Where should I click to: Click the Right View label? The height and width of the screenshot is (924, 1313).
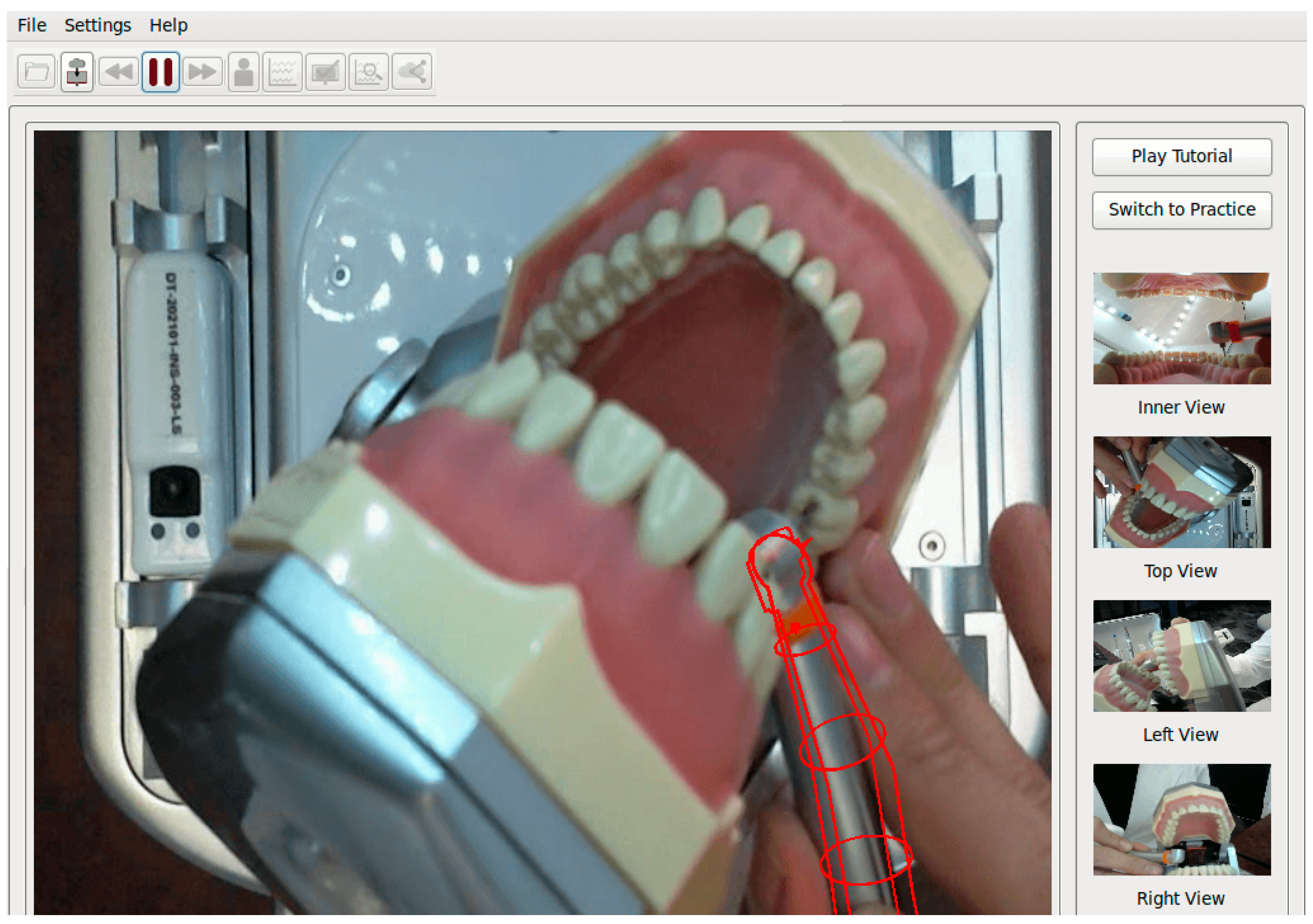[x=1181, y=898]
